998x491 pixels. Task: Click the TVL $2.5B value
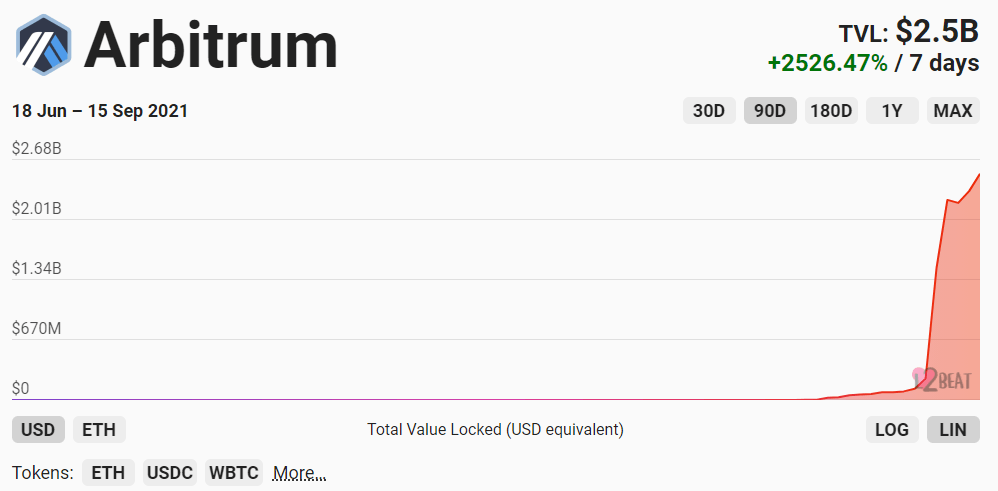(x=936, y=32)
